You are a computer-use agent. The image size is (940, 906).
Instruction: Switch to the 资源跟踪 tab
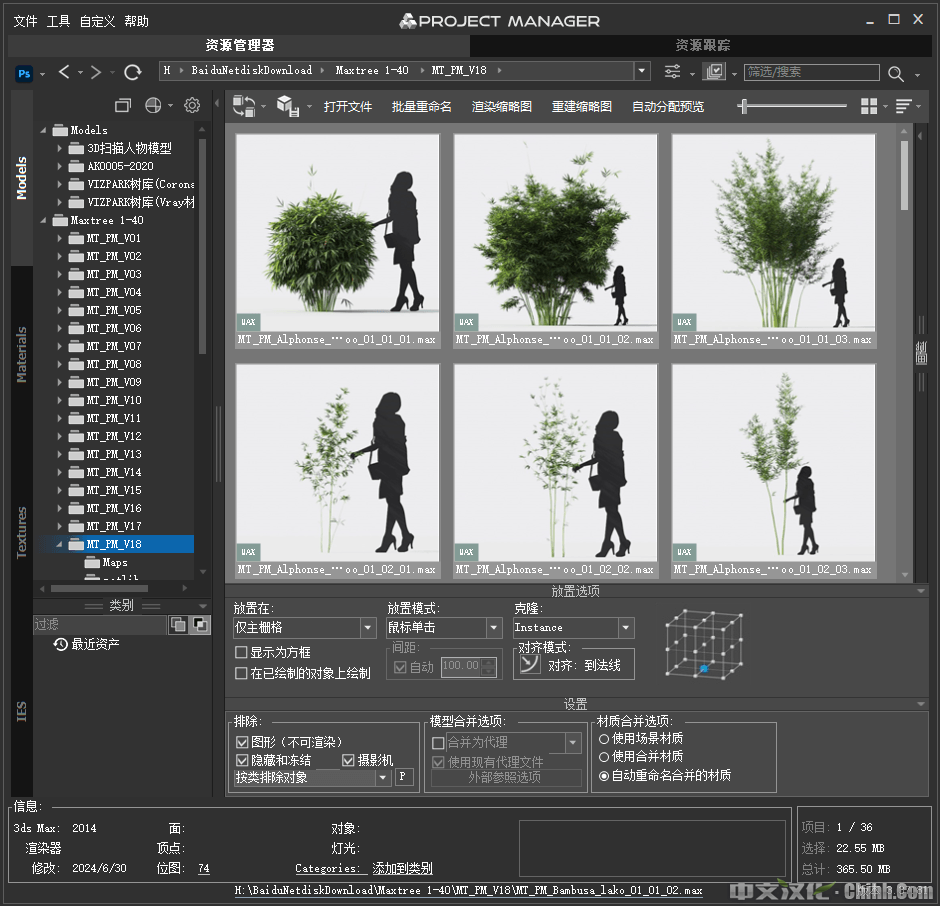click(x=702, y=46)
